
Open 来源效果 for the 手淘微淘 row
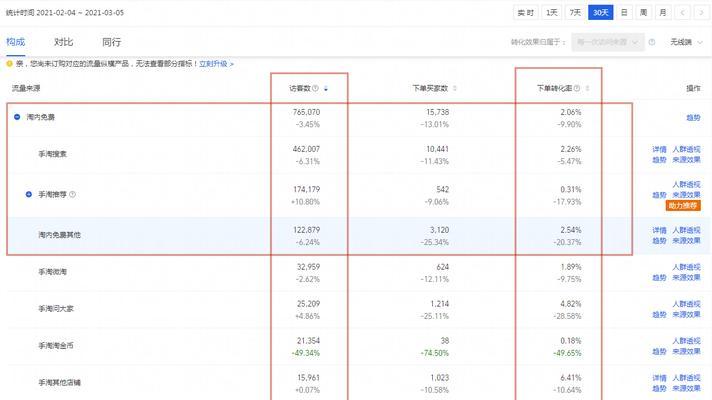tap(686, 277)
